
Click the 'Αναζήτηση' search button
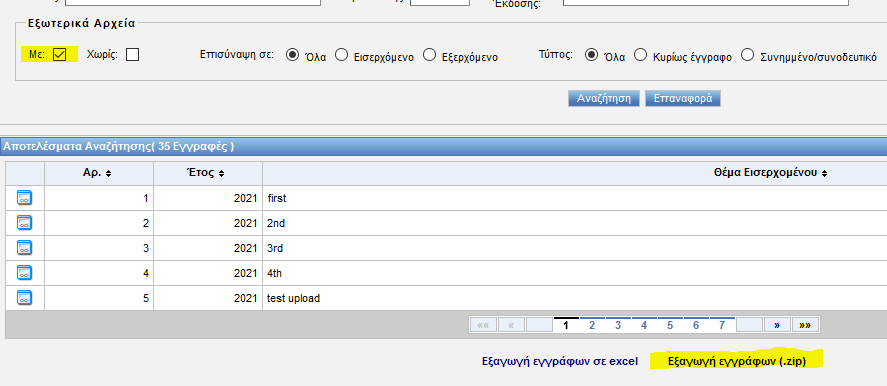(x=604, y=98)
